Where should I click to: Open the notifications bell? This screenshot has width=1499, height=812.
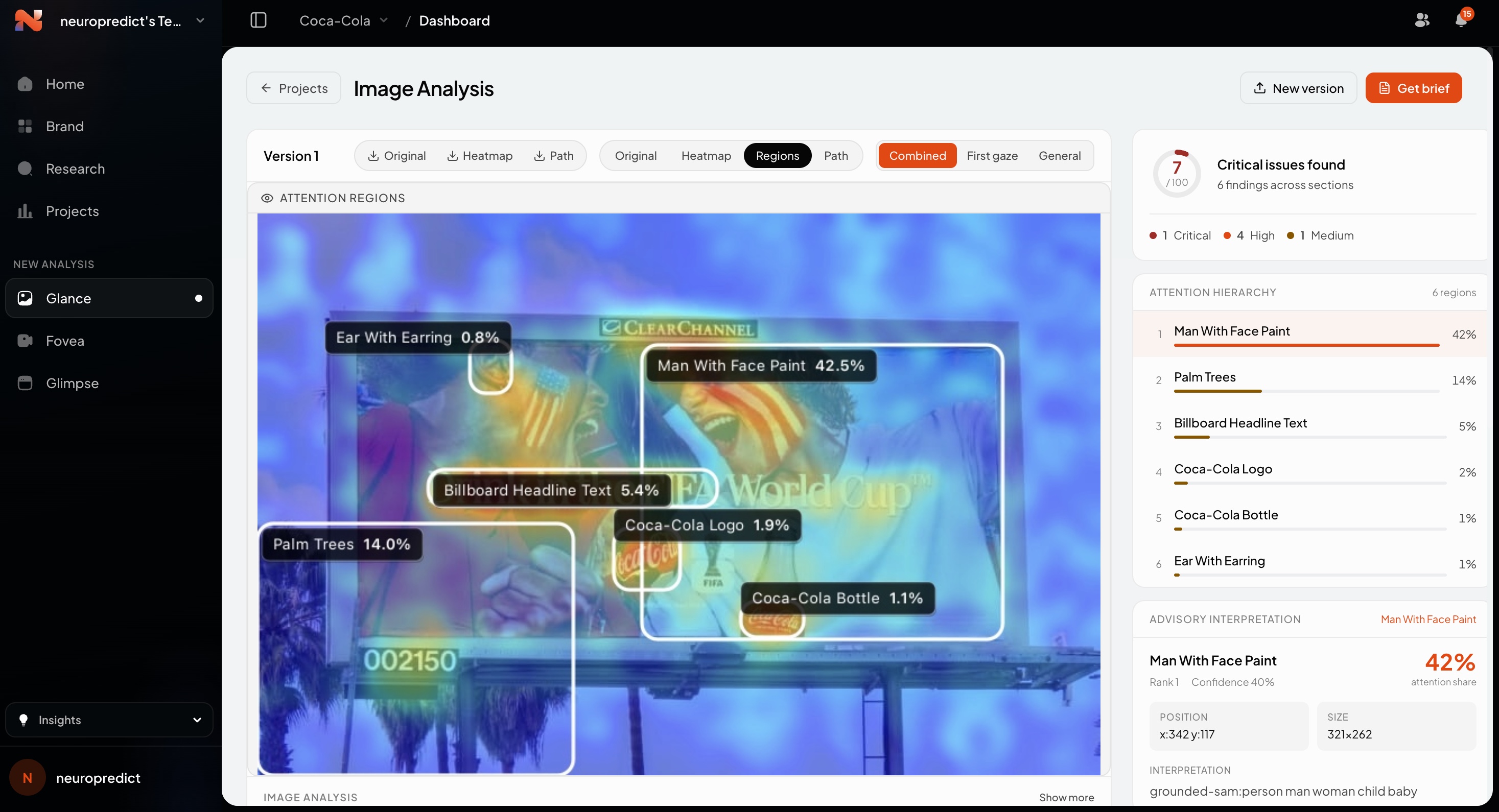pyautogui.click(x=1461, y=20)
